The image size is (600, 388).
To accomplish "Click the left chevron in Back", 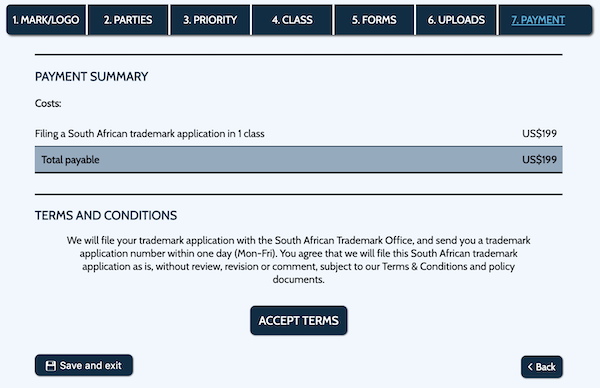I will point(530,367).
